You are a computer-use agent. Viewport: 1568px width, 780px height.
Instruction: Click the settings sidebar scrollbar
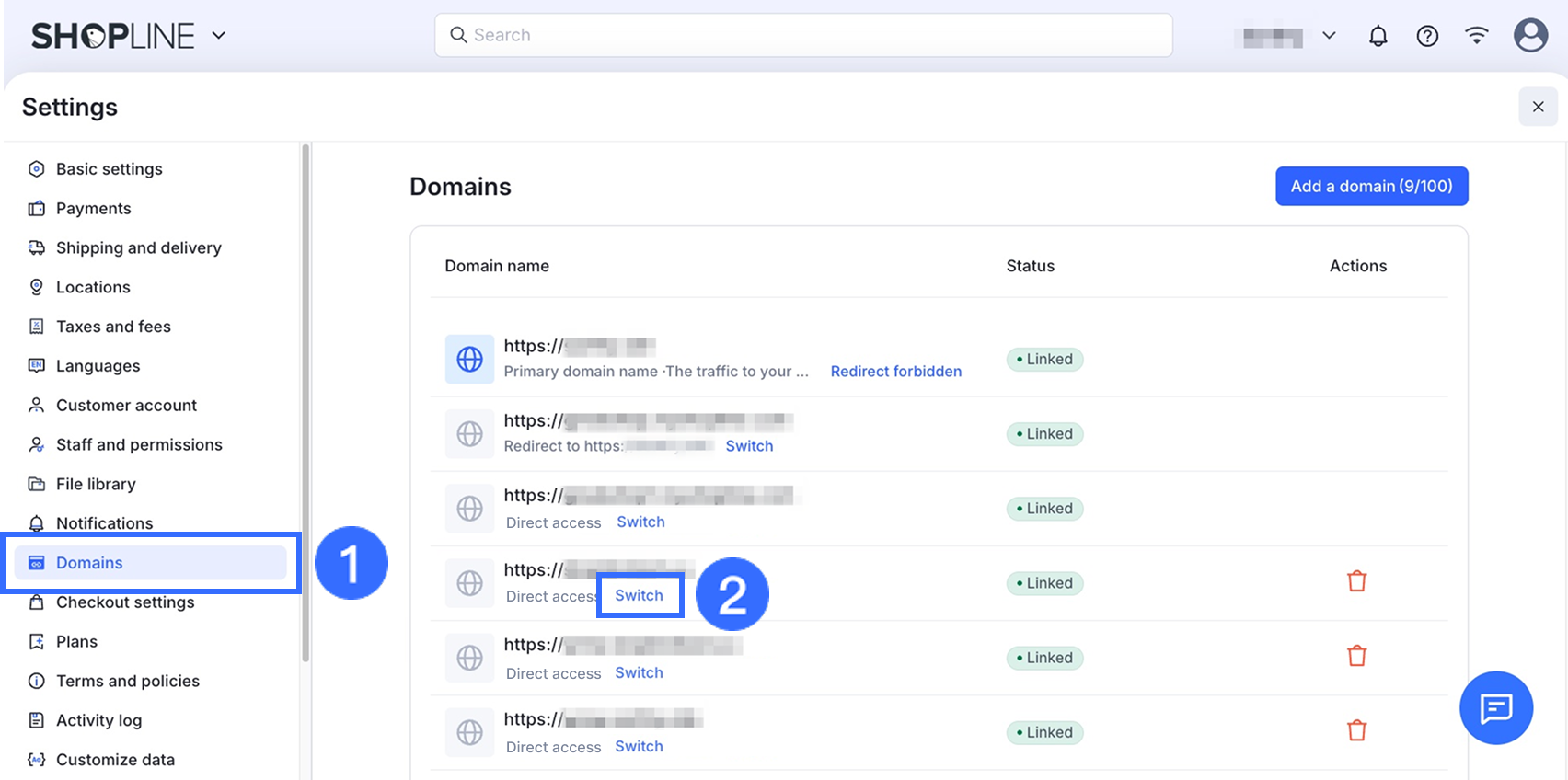click(306, 403)
